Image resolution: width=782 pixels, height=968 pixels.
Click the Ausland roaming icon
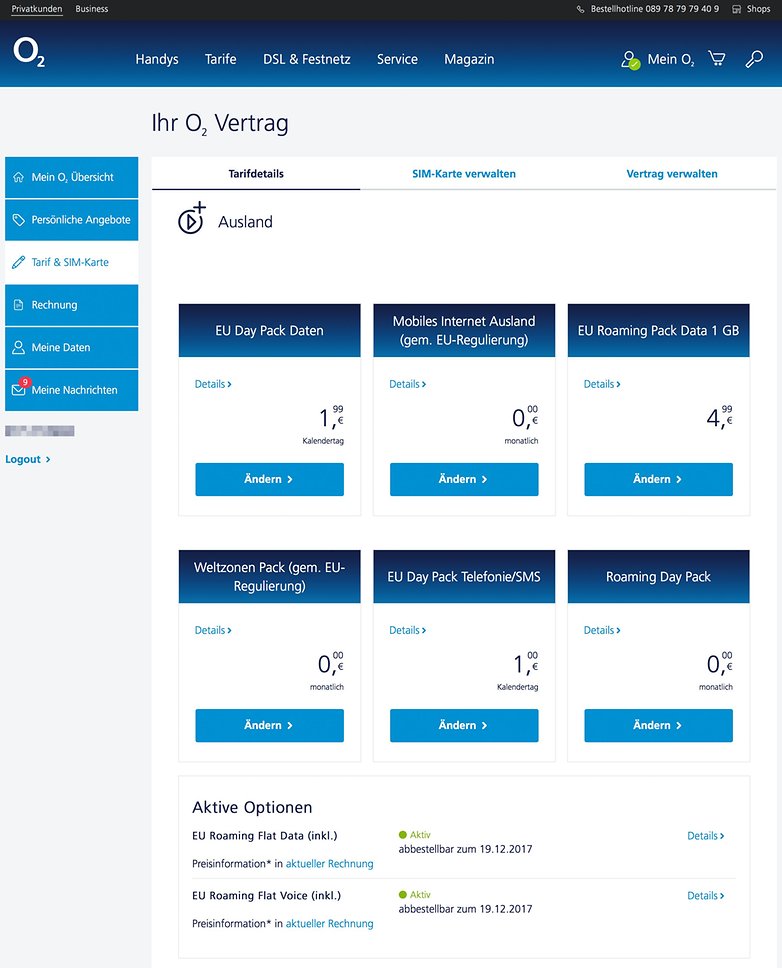click(192, 218)
